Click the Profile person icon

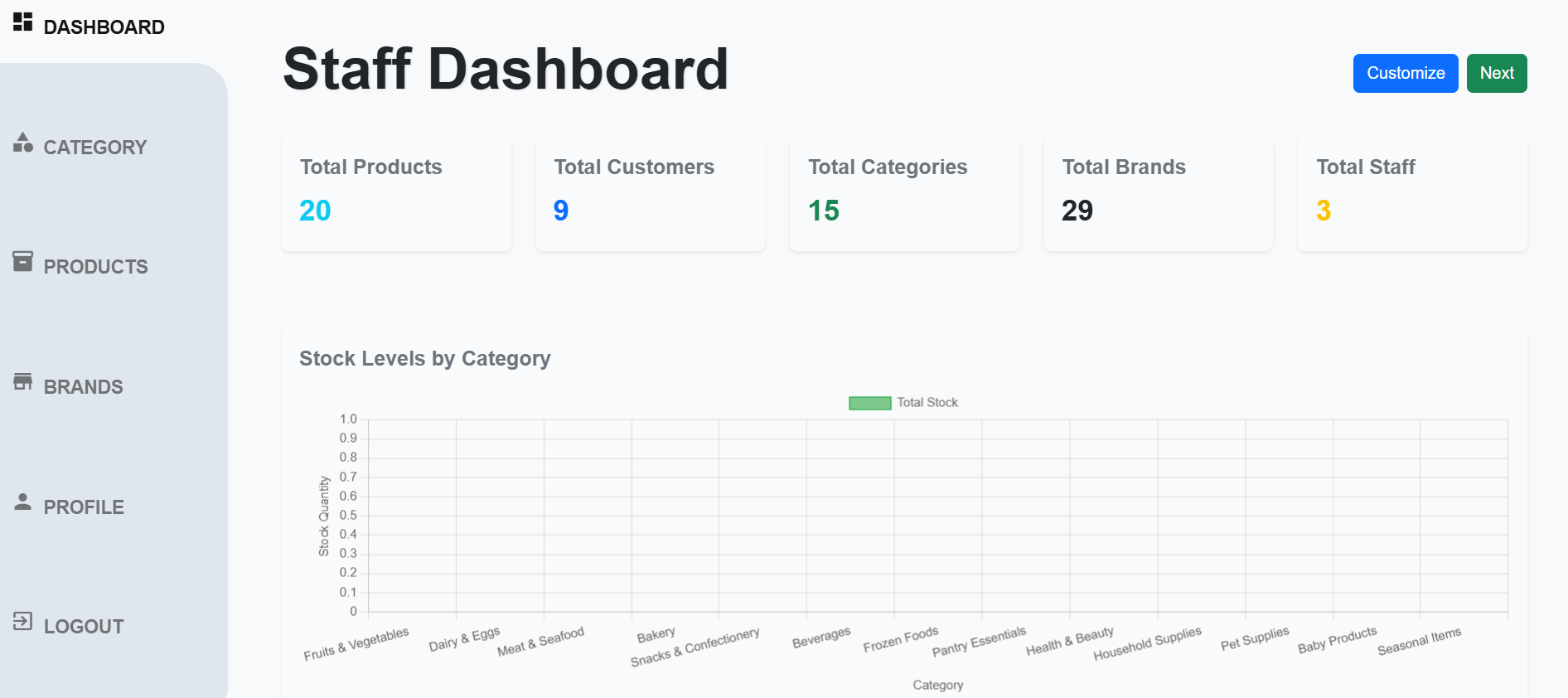coord(22,502)
